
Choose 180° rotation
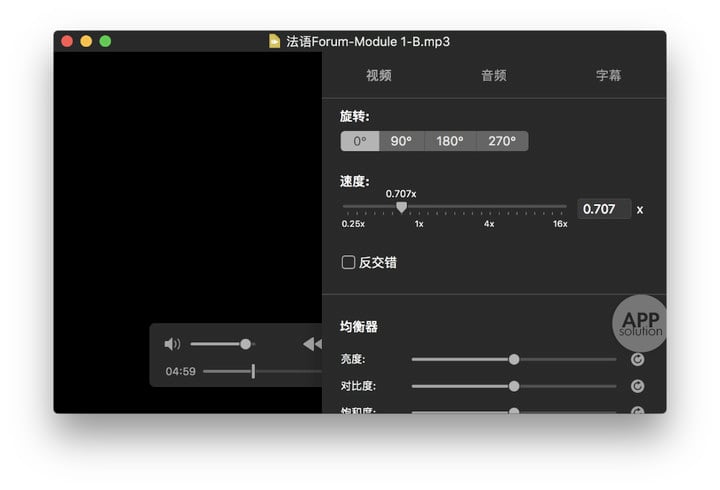[450, 141]
